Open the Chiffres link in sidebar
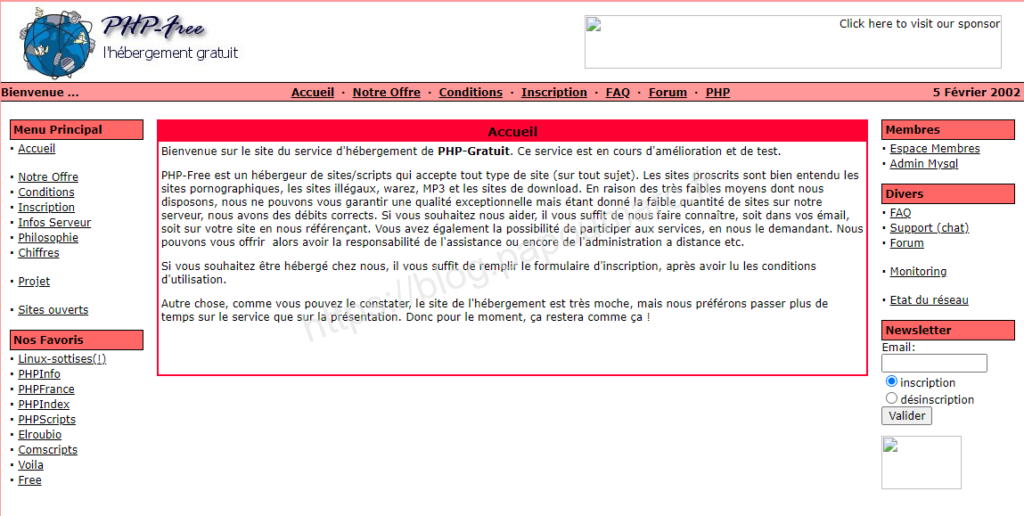 [38, 253]
